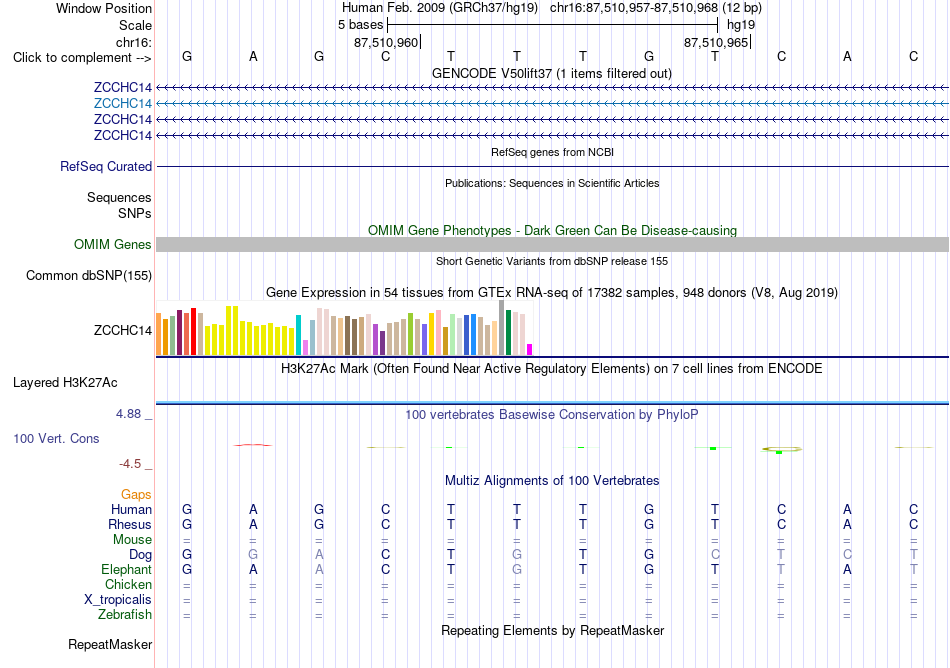This screenshot has height=668, width=950.
Task: Click the -4.5 lower scale value
Action: pyautogui.click(x=130, y=464)
